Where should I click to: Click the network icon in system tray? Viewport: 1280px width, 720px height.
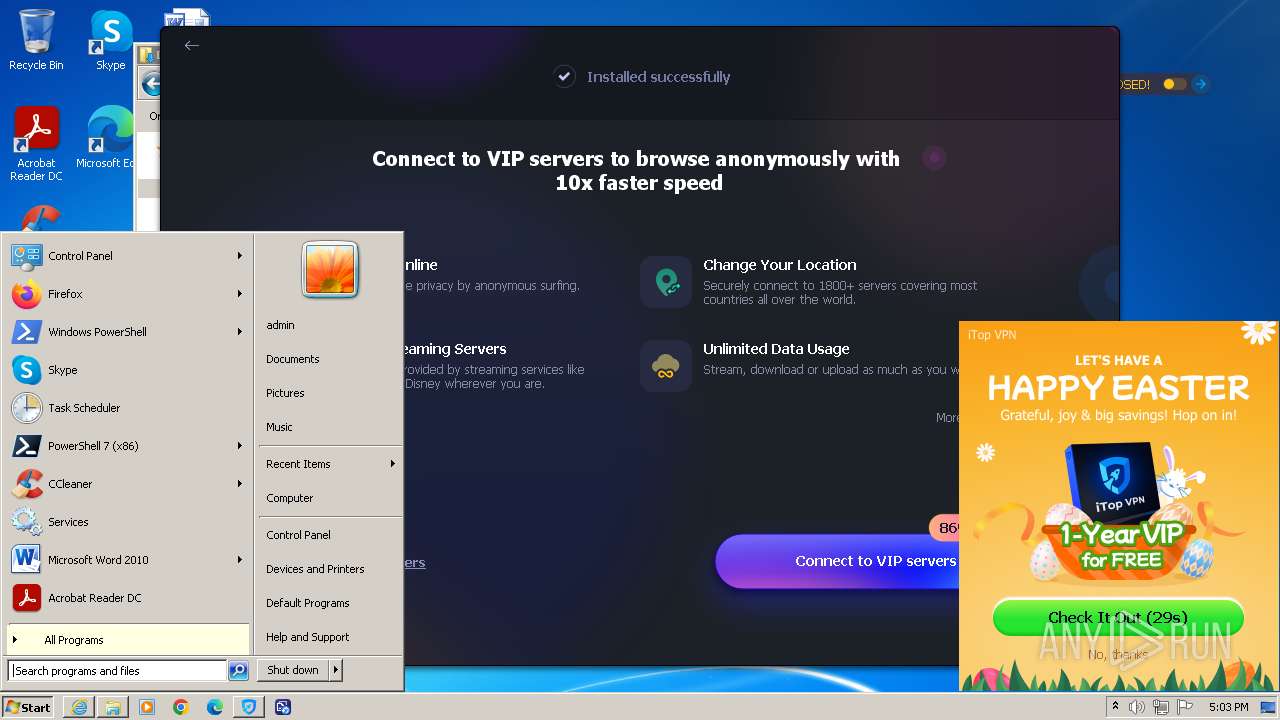pyautogui.click(x=1160, y=707)
